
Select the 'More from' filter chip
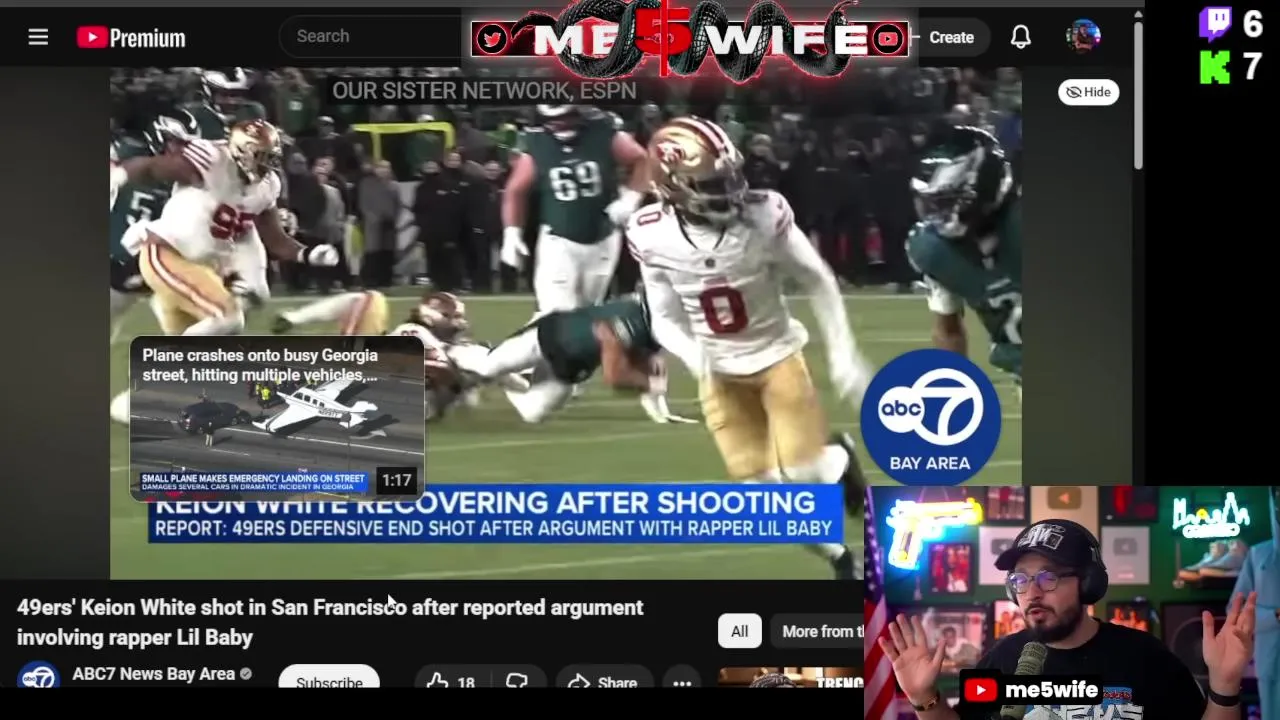[x=819, y=631]
